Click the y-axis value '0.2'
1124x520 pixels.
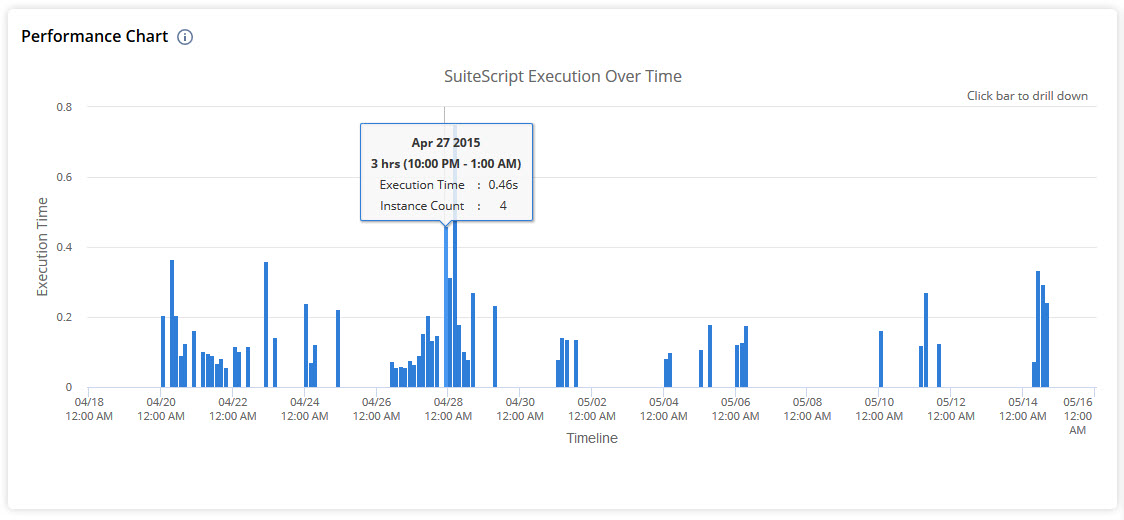pos(65,318)
